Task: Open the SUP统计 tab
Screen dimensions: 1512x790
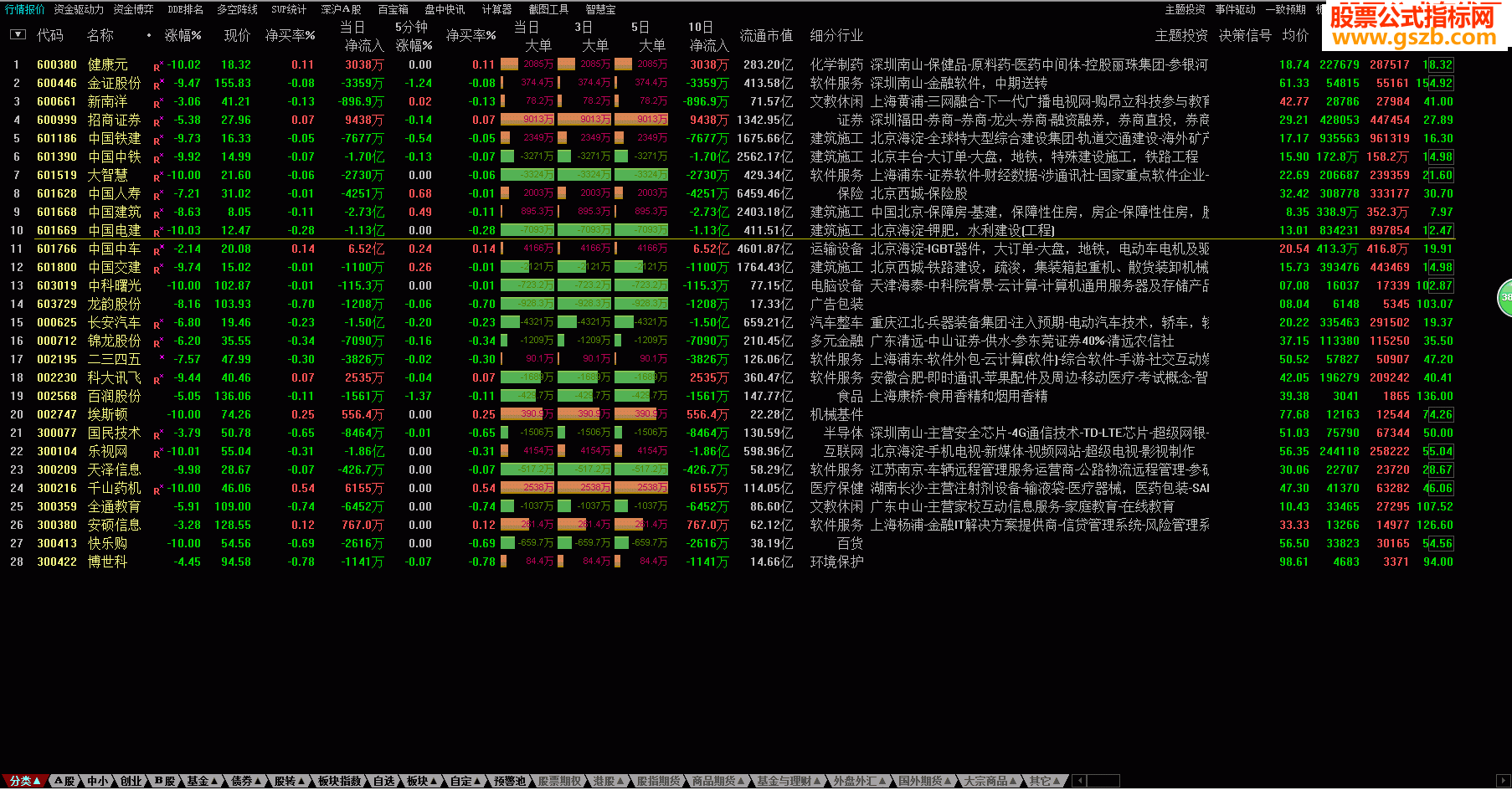Action: (289, 9)
